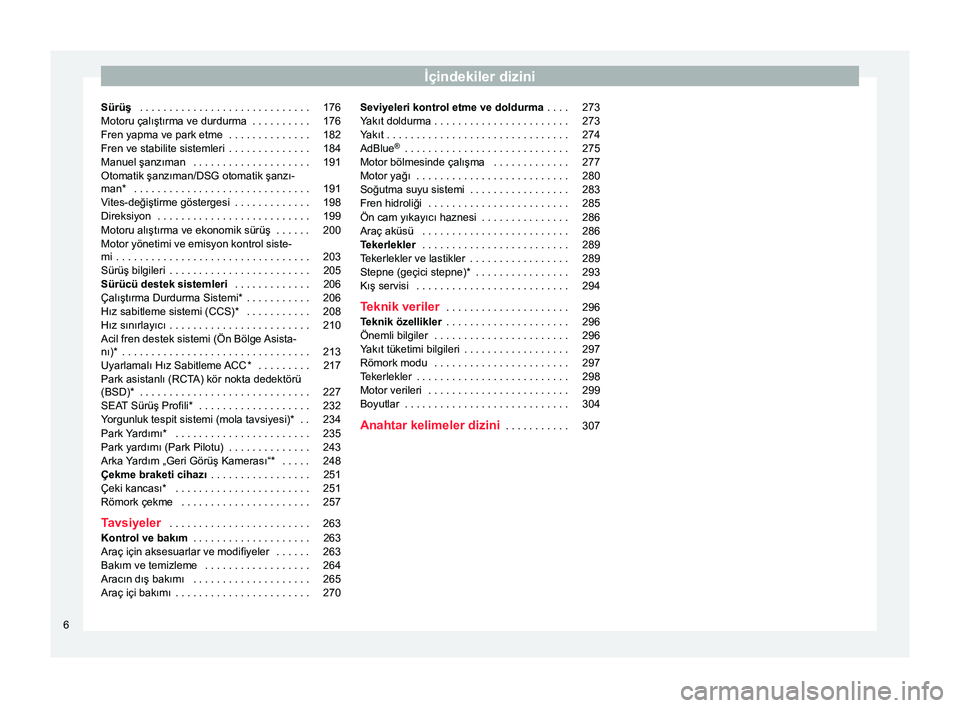960x708 pixels.
Task: Open the 'Römork çekme' entry
Action: click(220, 502)
